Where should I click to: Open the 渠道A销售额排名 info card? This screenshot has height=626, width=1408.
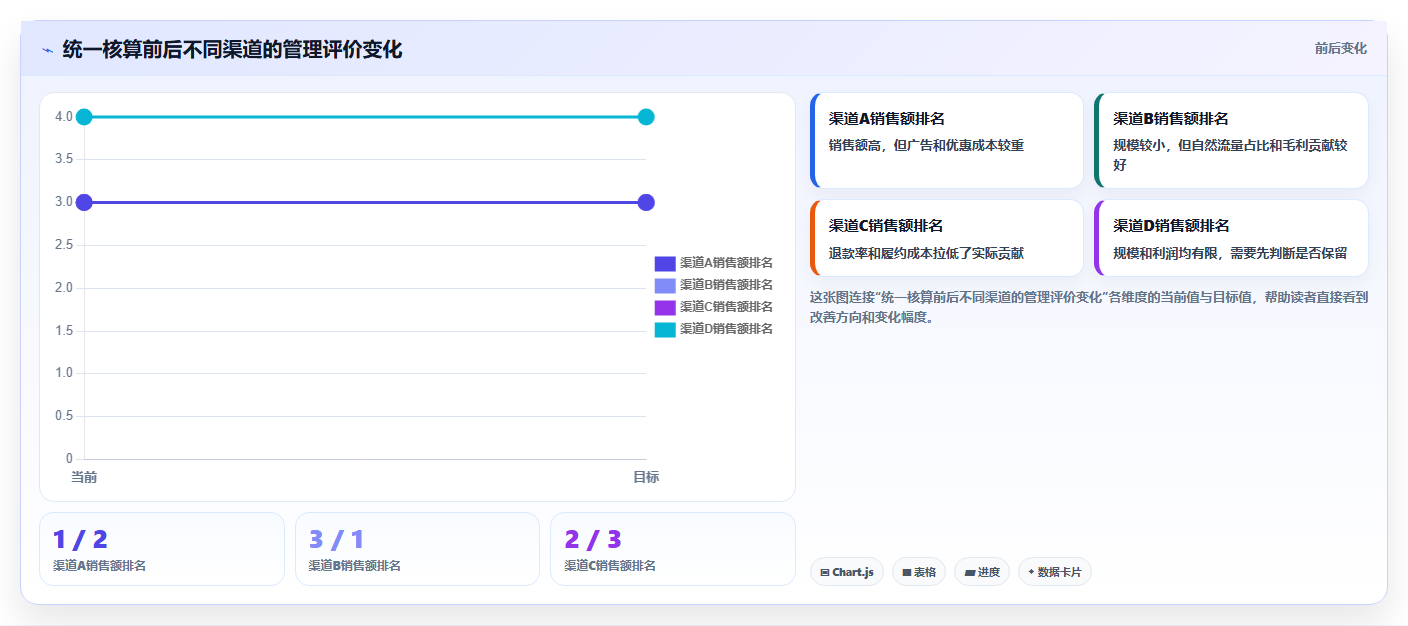point(947,141)
